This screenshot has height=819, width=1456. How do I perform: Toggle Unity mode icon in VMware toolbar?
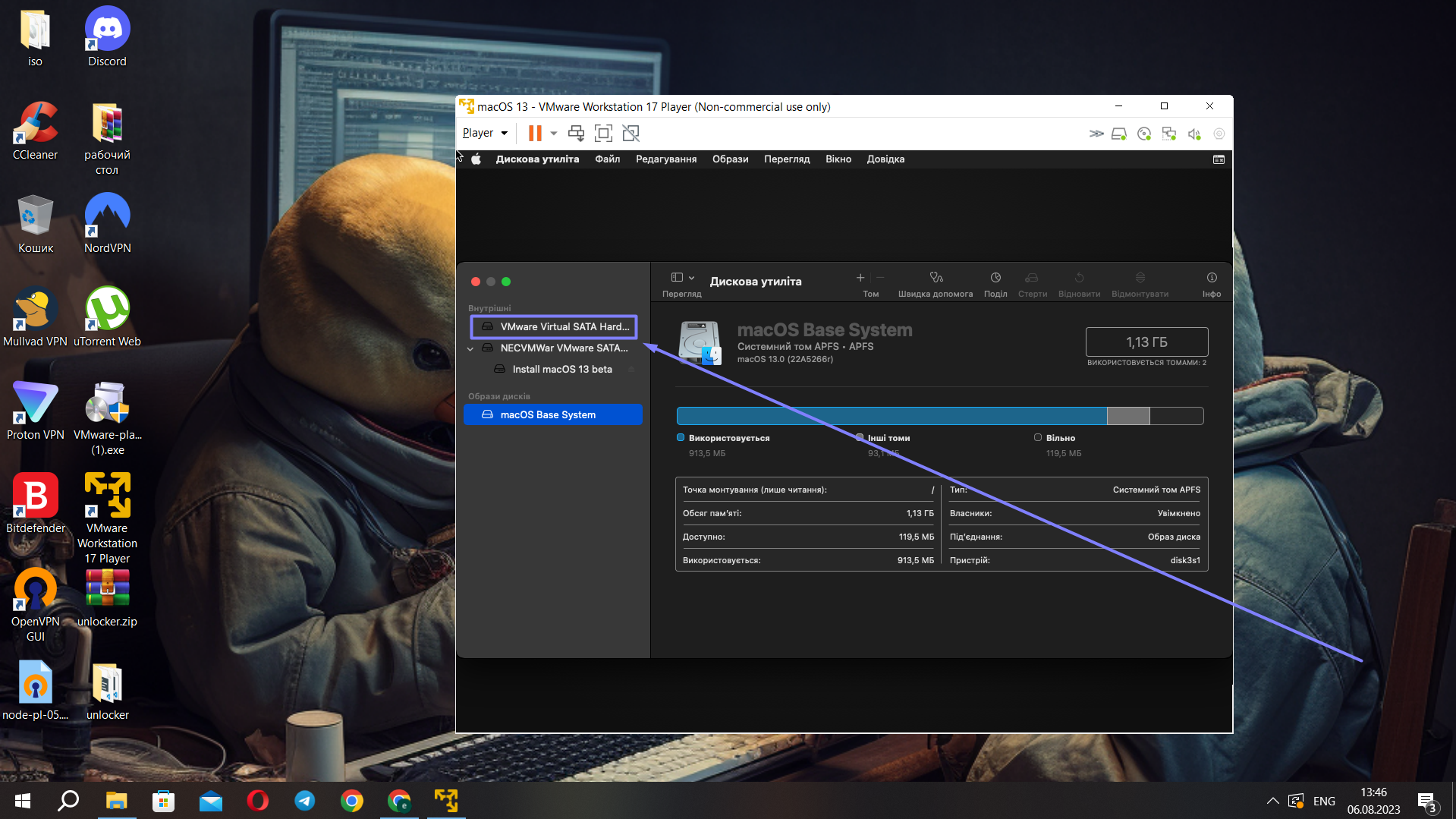pyautogui.click(x=631, y=134)
